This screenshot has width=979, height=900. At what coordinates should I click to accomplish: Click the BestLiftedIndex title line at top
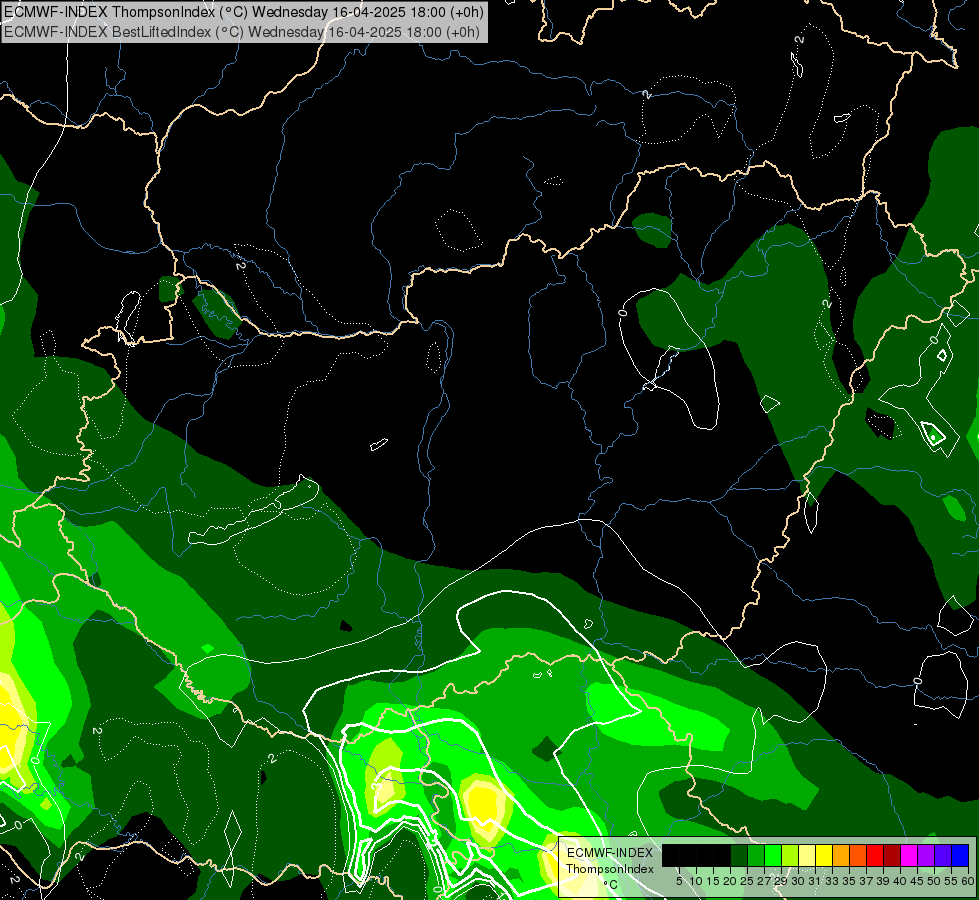click(242, 32)
